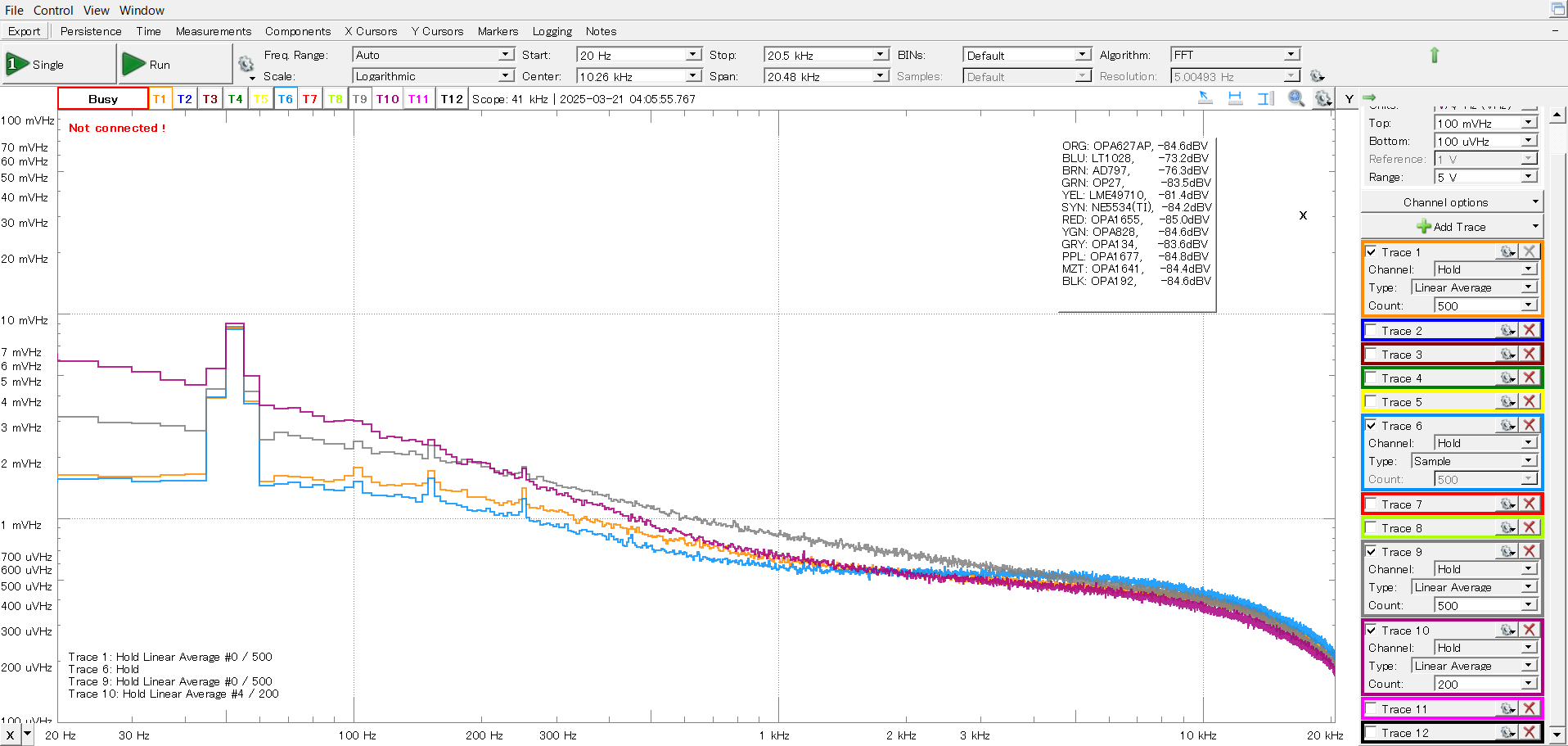Screen dimensions: 1568x746
Task: Open Trace 2 settings gear
Action: 1507,330
